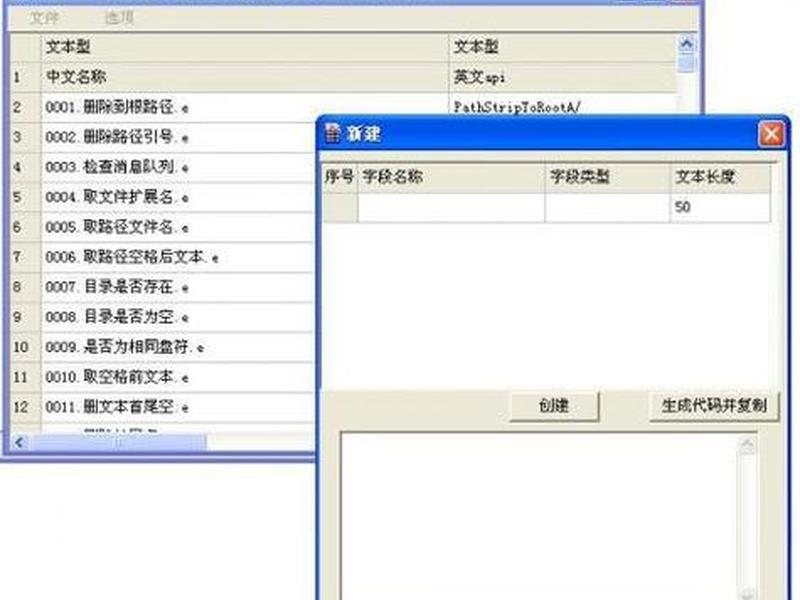
Task: Select row 0011.删文本首尾空.e
Action: tap(178, 407)
